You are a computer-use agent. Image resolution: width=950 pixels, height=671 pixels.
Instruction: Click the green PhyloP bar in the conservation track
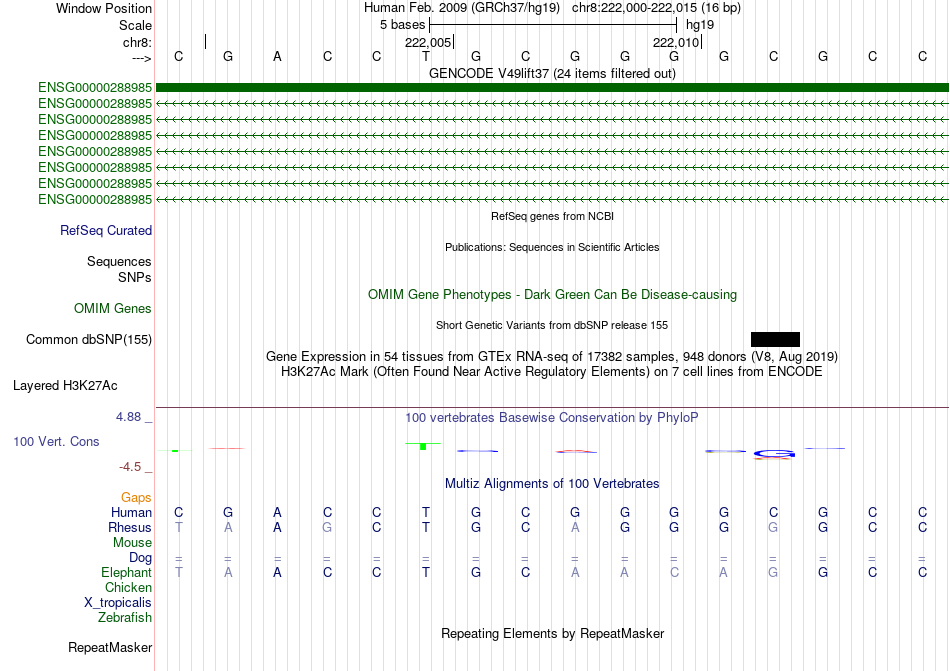[423, 446]
